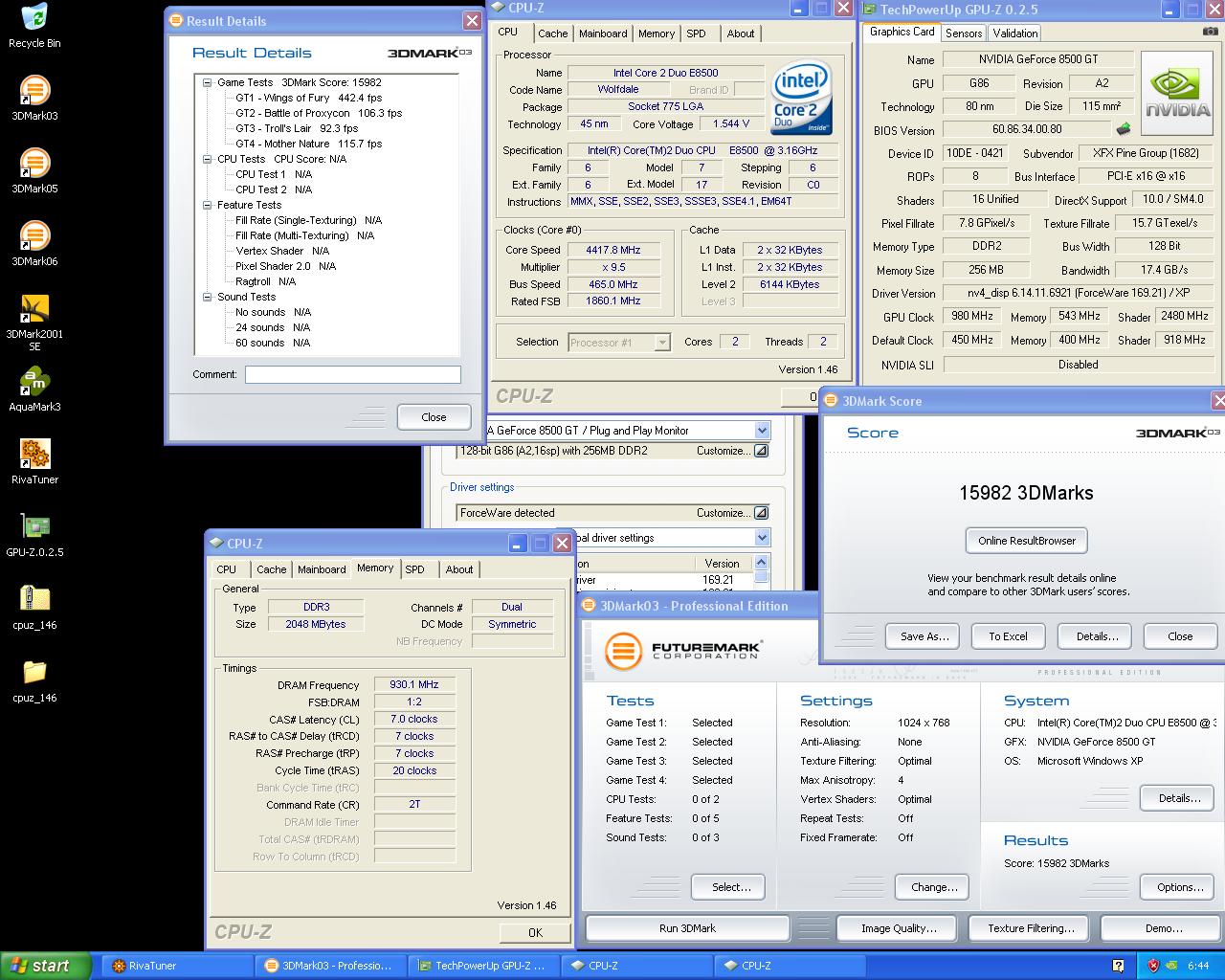Open the Windows start menu
The width and height of the screenshot is (1225, 980).
(46, 966)
